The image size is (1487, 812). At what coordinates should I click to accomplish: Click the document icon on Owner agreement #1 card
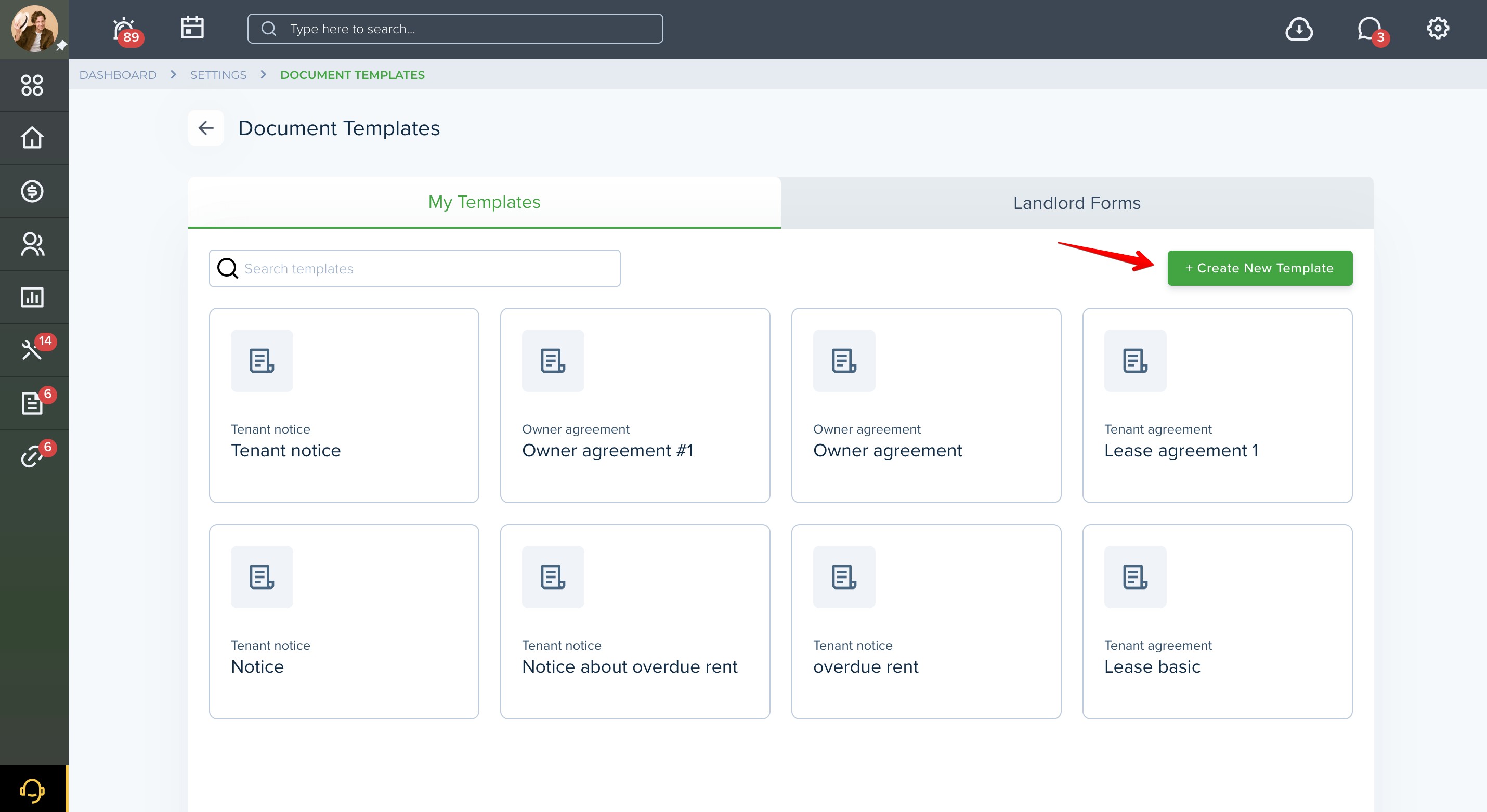[x=553, y=361]
